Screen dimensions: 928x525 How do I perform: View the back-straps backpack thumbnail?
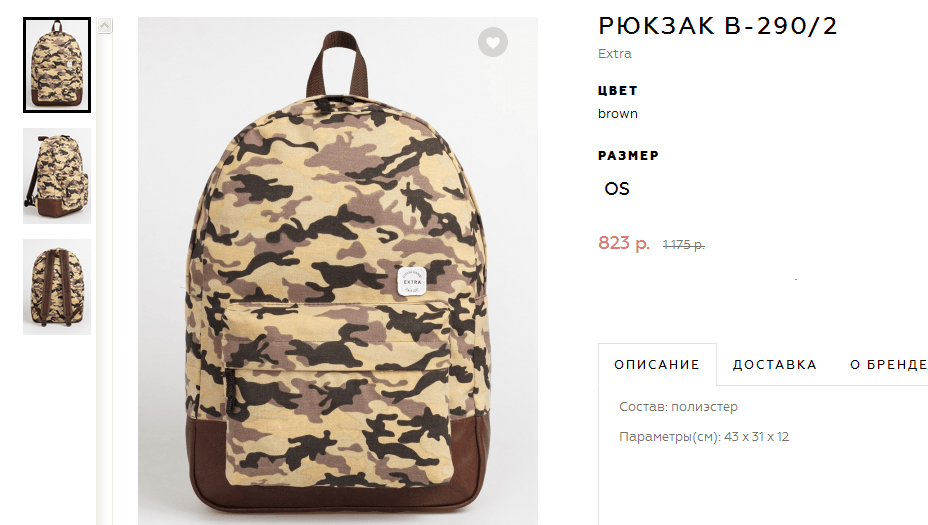(x=57, y=287)
